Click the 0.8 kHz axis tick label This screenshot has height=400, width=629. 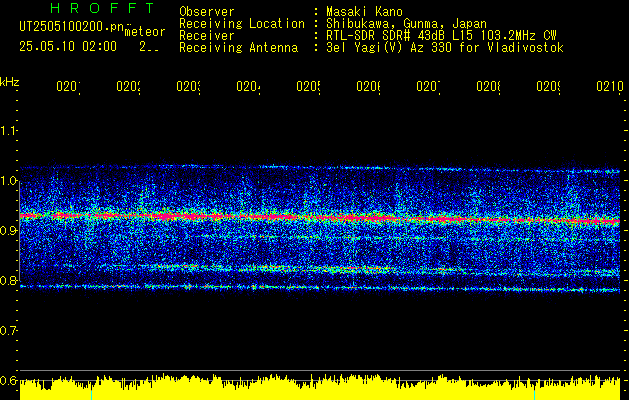(x=9, y=280)
